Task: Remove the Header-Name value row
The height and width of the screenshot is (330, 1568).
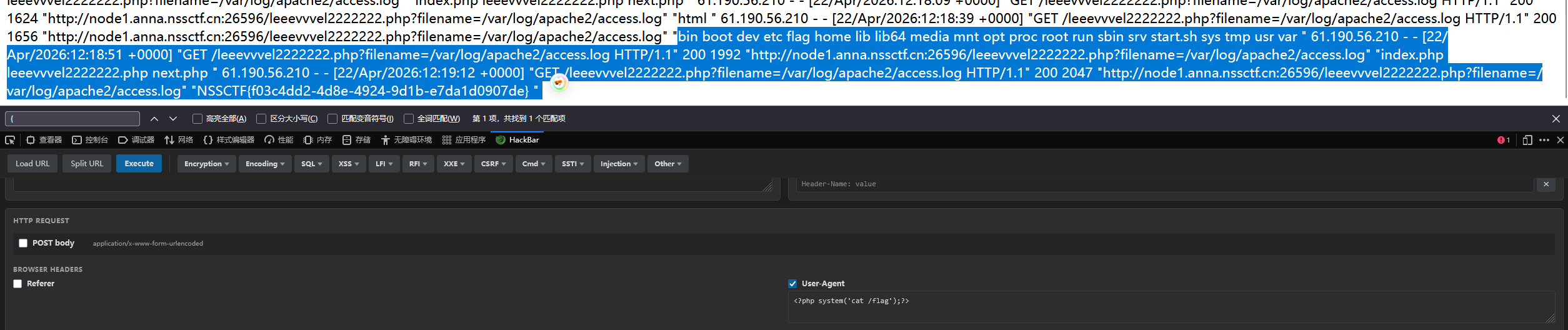Action: tap(1546, 184)
